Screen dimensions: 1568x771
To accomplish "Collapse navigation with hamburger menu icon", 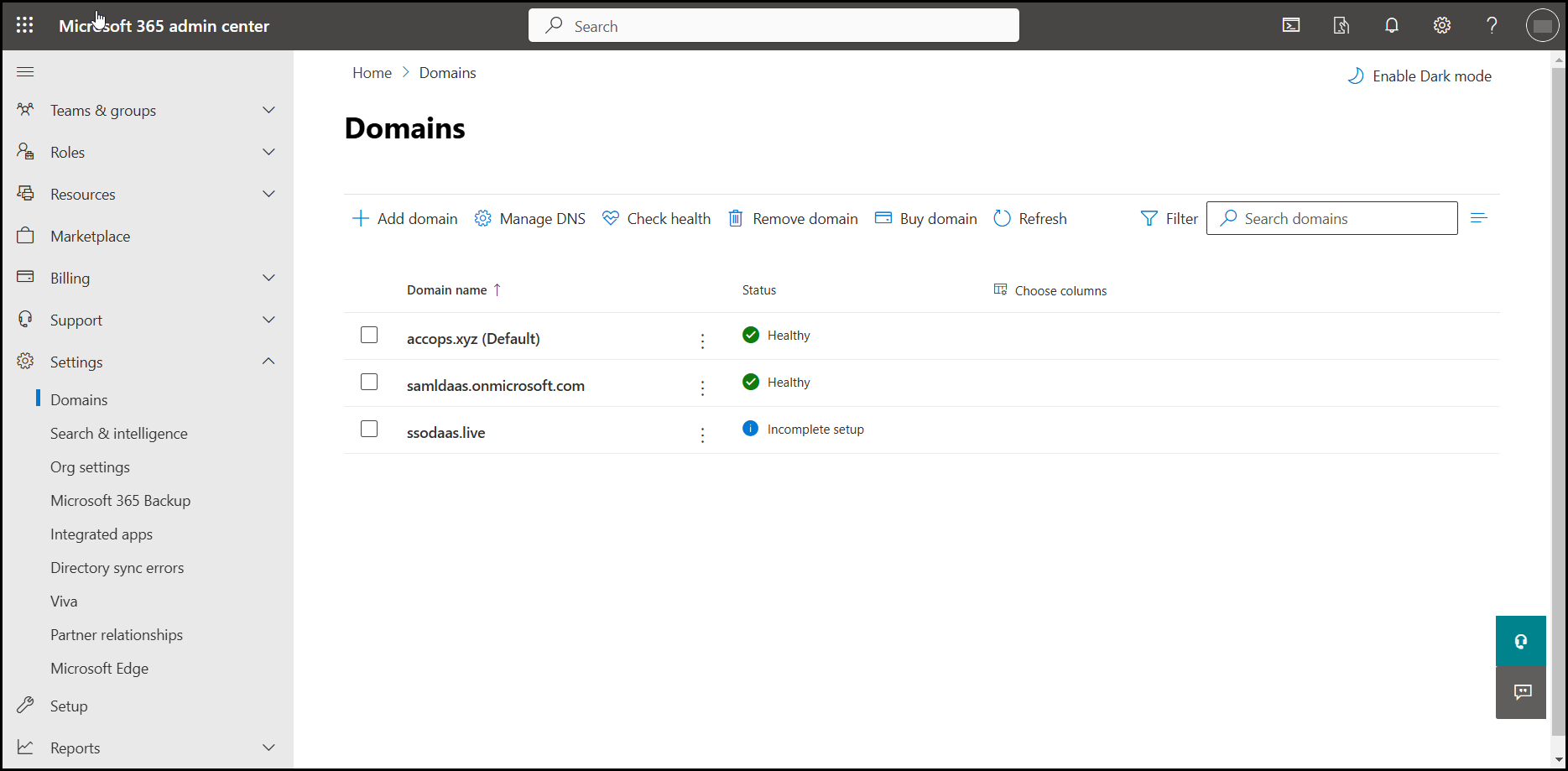I will [25, 72].
